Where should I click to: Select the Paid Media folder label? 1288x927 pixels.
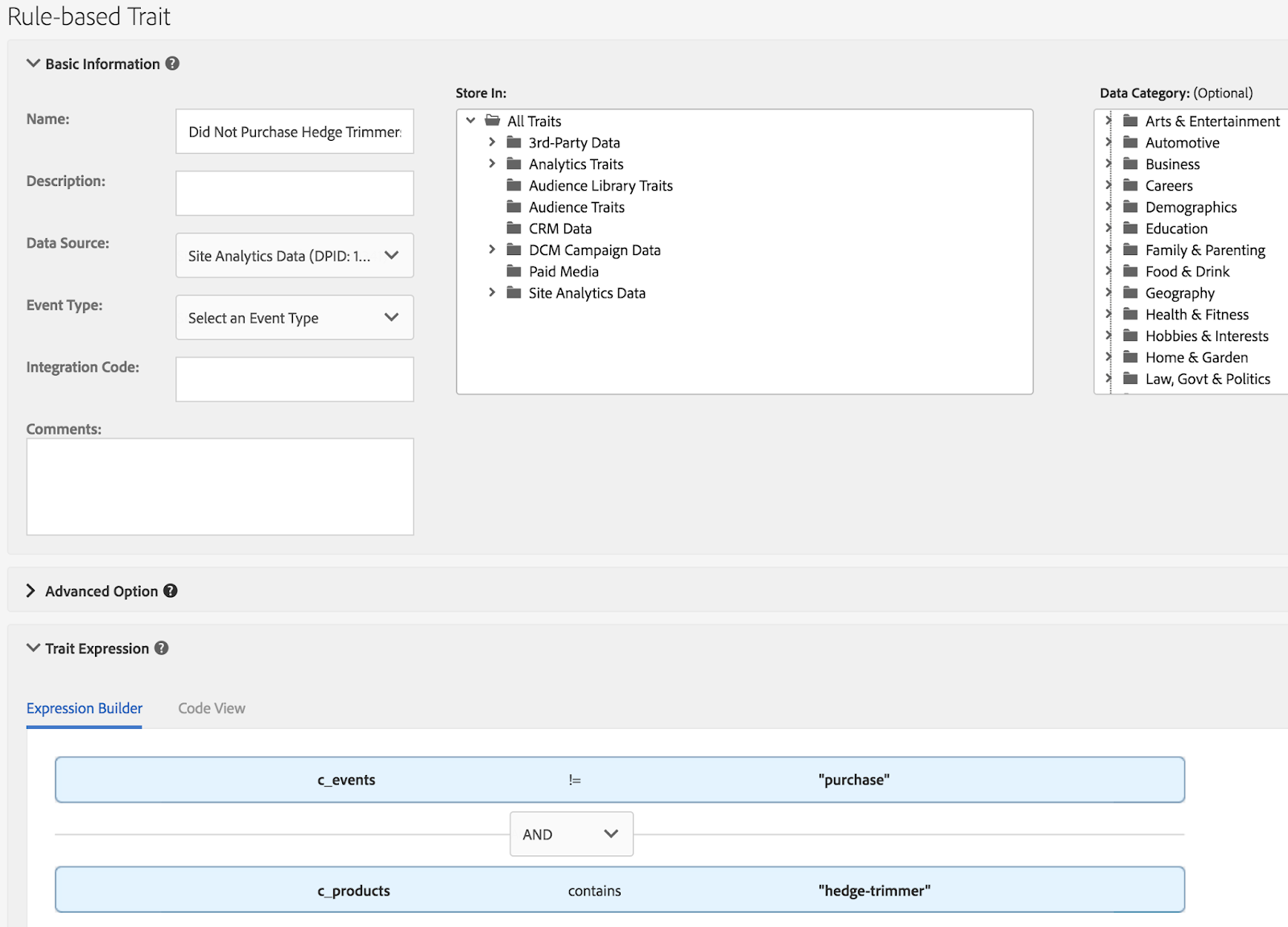tap(563, 271)
